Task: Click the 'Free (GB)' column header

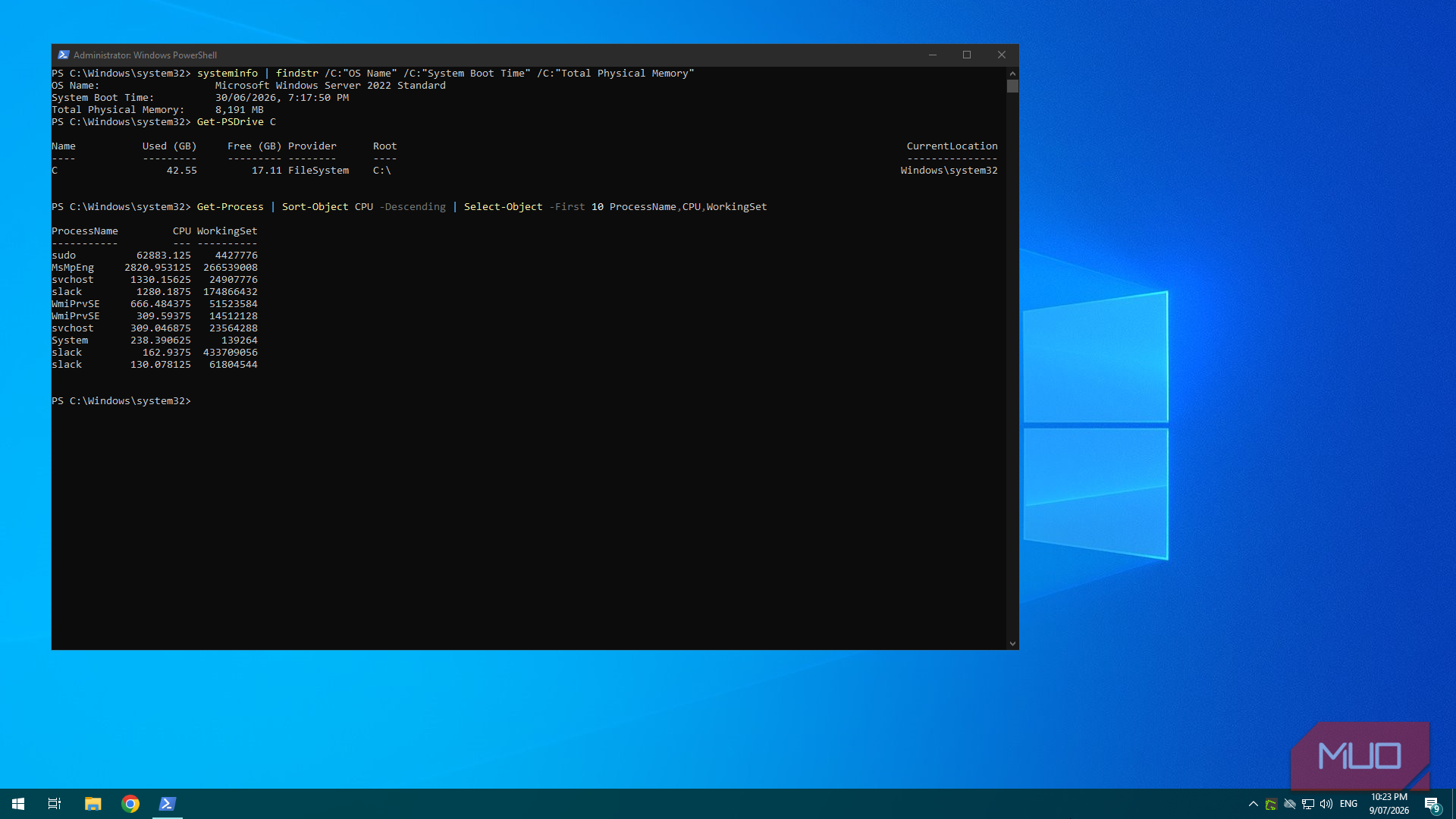Action: click(x=255, y=146)
